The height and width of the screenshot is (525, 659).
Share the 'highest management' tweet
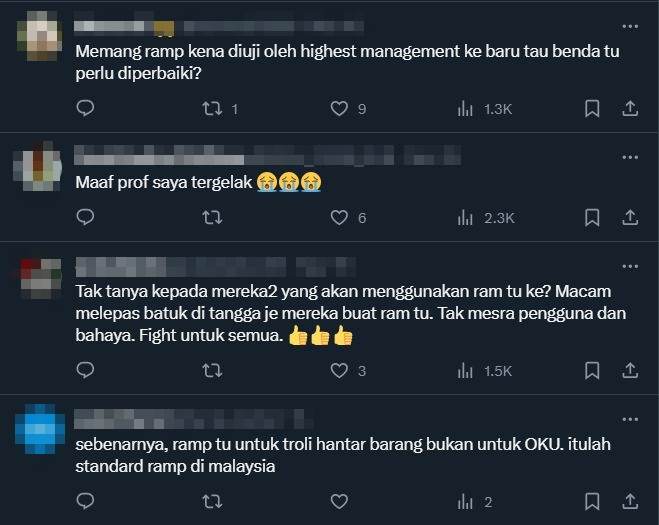(x=630, y=108)
